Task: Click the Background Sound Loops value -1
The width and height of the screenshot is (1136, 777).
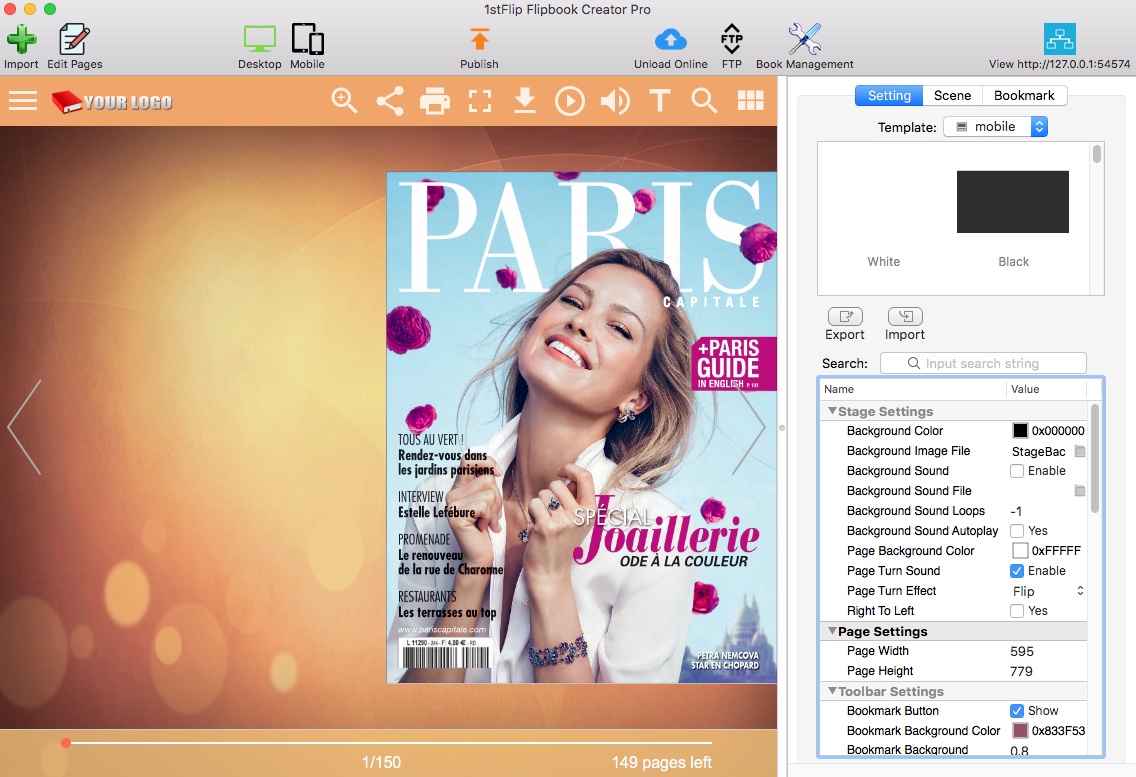Action: pyautogui.click(x=1016, y=511)
